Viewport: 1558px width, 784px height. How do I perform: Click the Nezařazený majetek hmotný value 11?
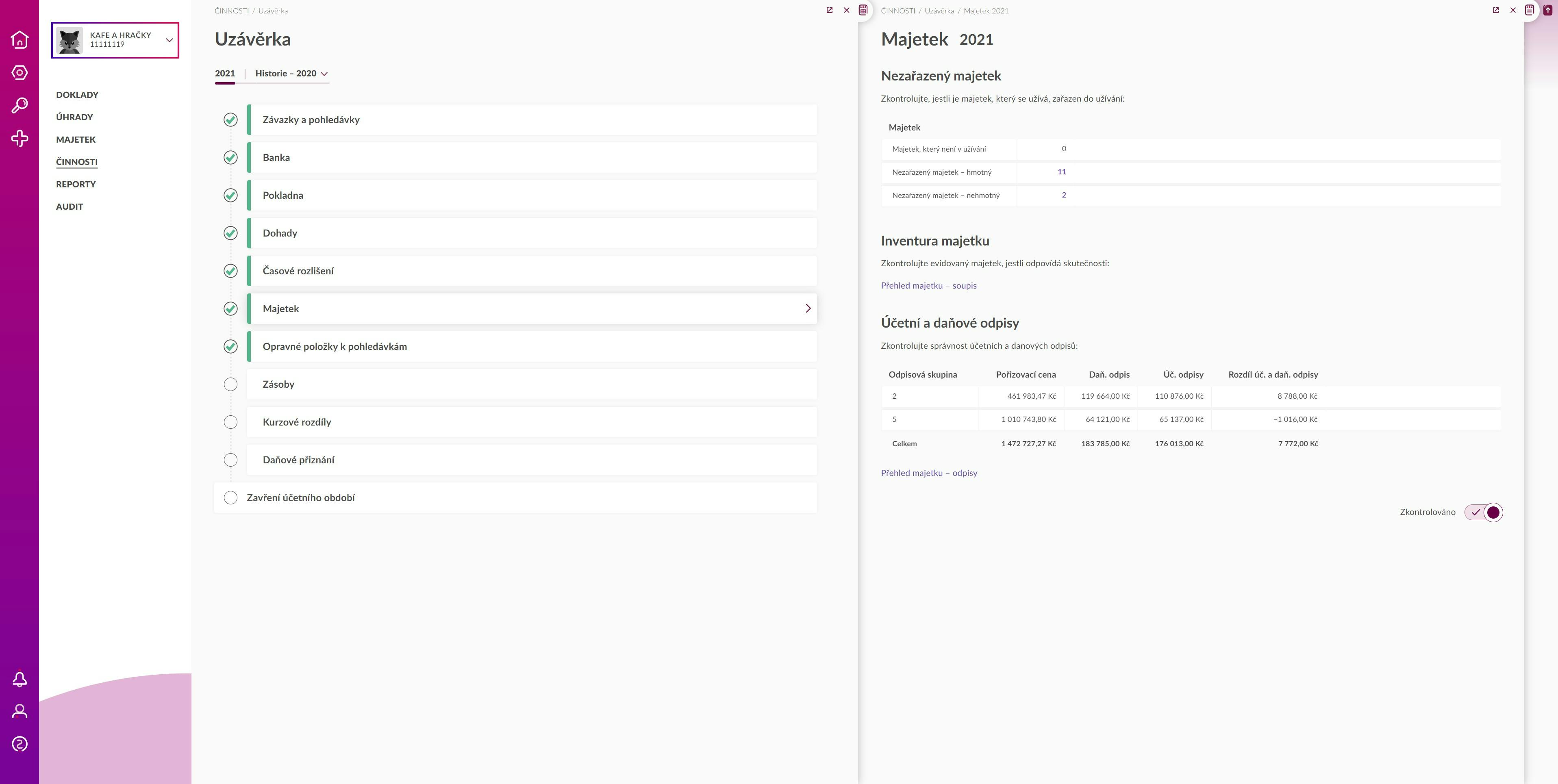(x=1061, y=172)
